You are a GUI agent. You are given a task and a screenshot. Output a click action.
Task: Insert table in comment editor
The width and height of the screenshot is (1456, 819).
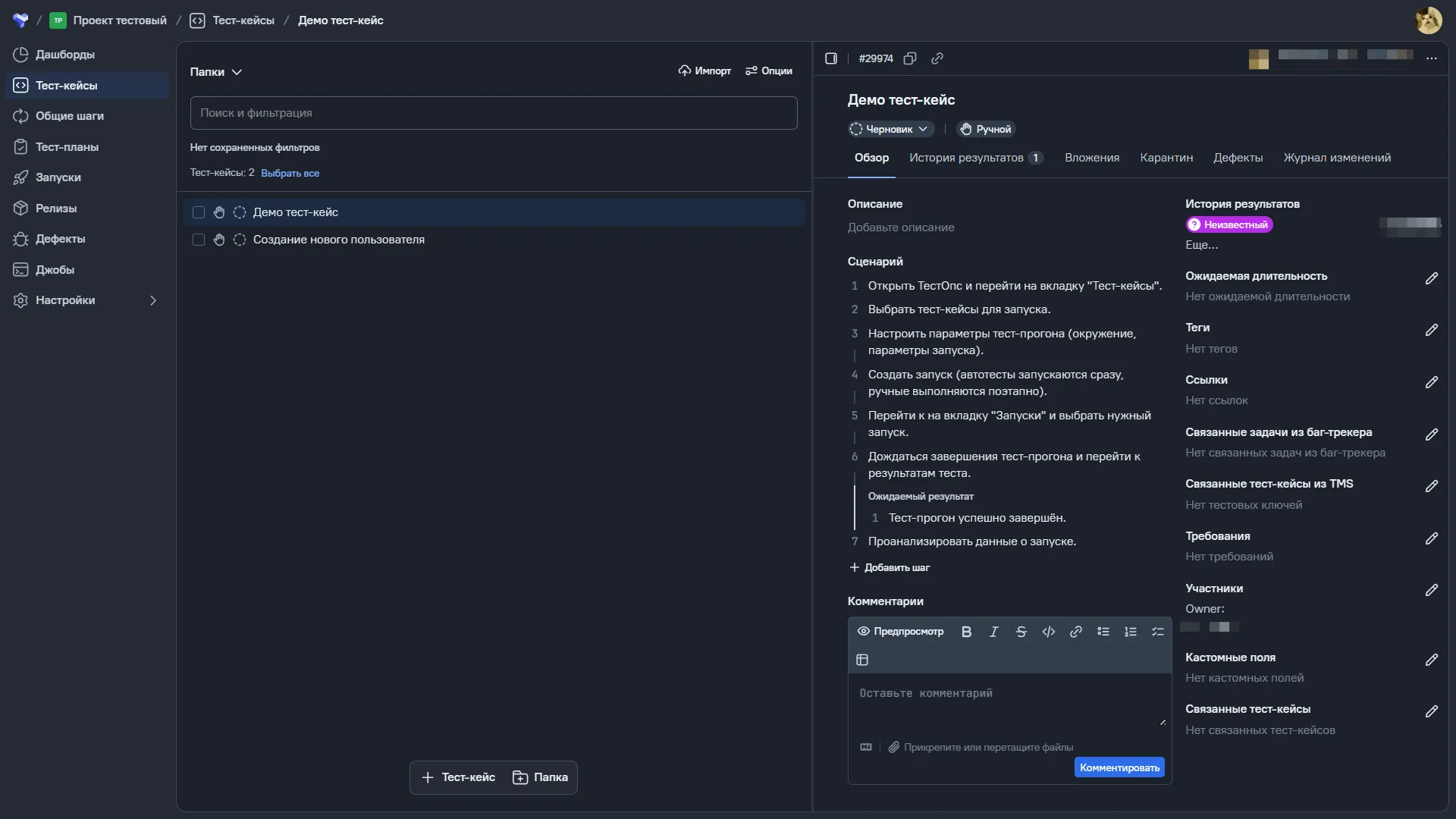(862, 660)
